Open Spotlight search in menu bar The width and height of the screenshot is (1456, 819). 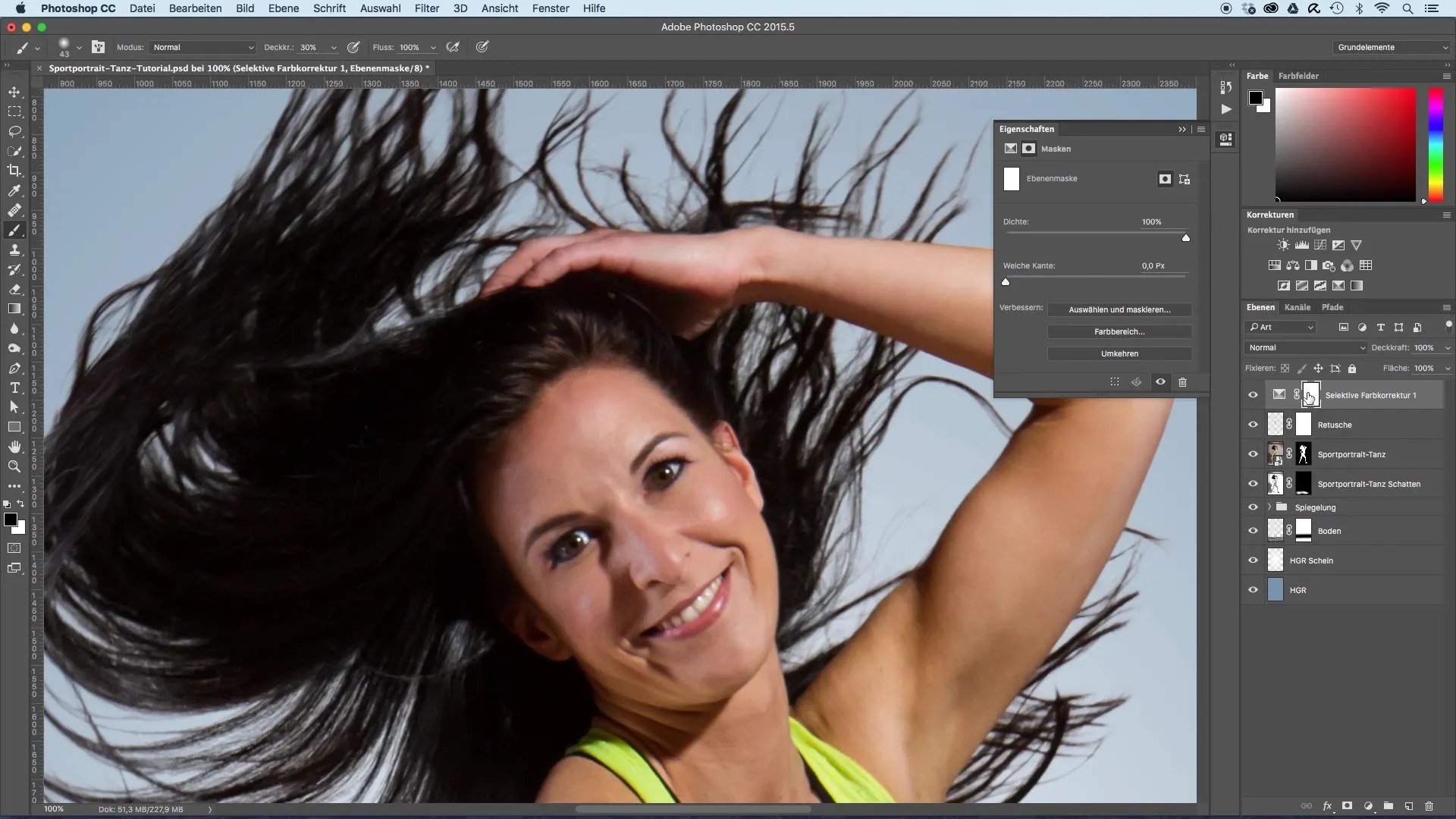(1407, 8)
